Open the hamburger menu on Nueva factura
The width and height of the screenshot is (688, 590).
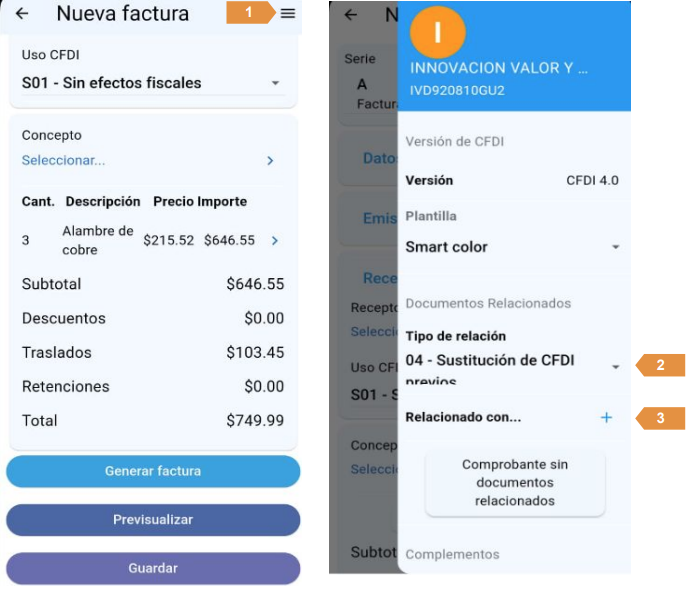(288, 14)
